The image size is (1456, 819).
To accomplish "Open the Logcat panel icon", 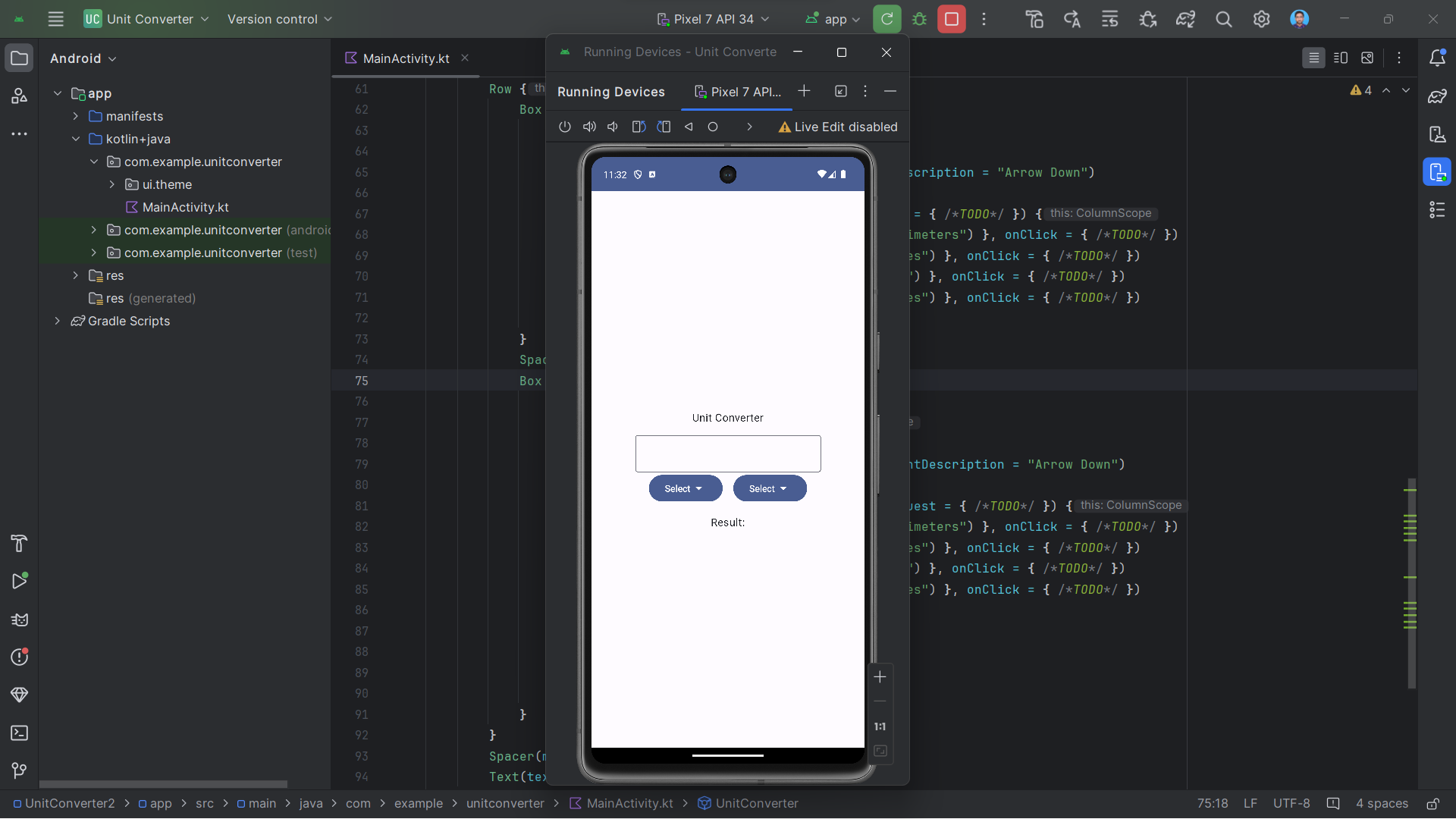I will [x=18, y=619].
